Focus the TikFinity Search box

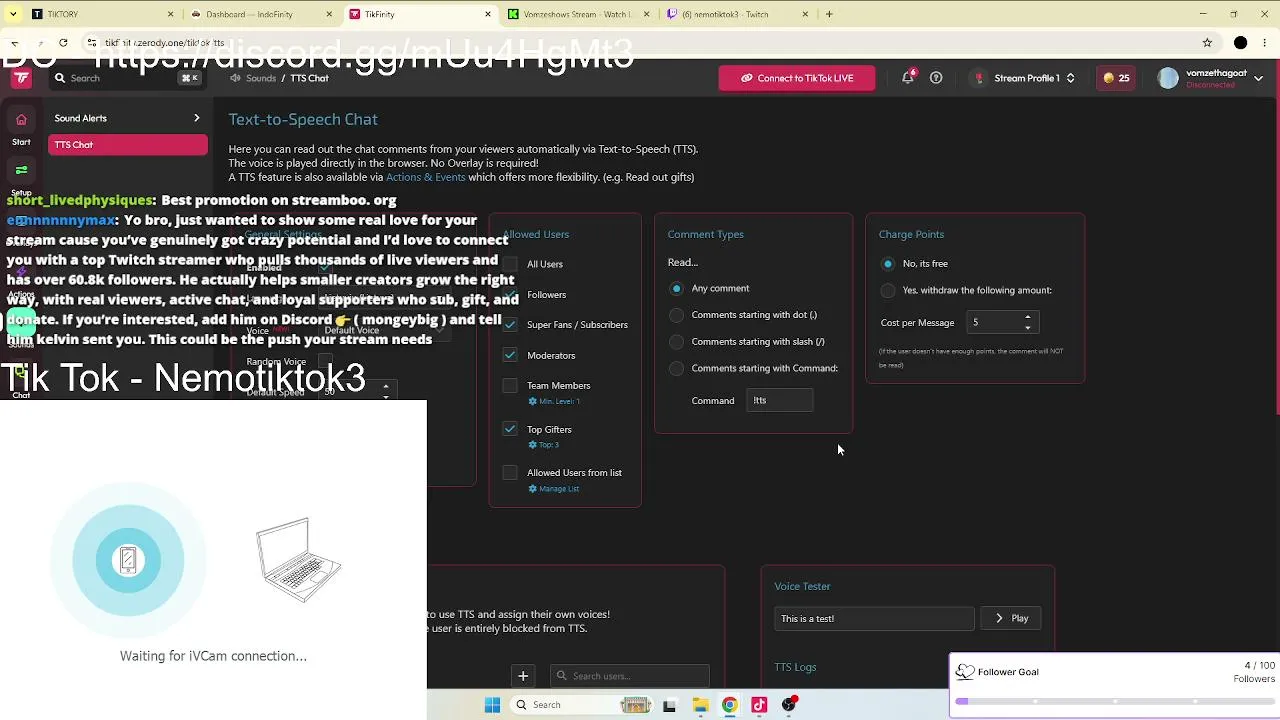point(127,78)
